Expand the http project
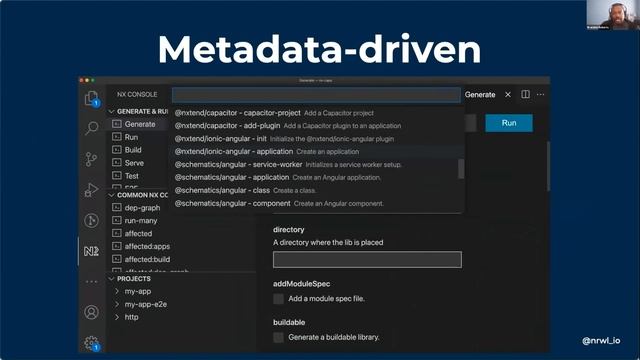 click(117, 317)
